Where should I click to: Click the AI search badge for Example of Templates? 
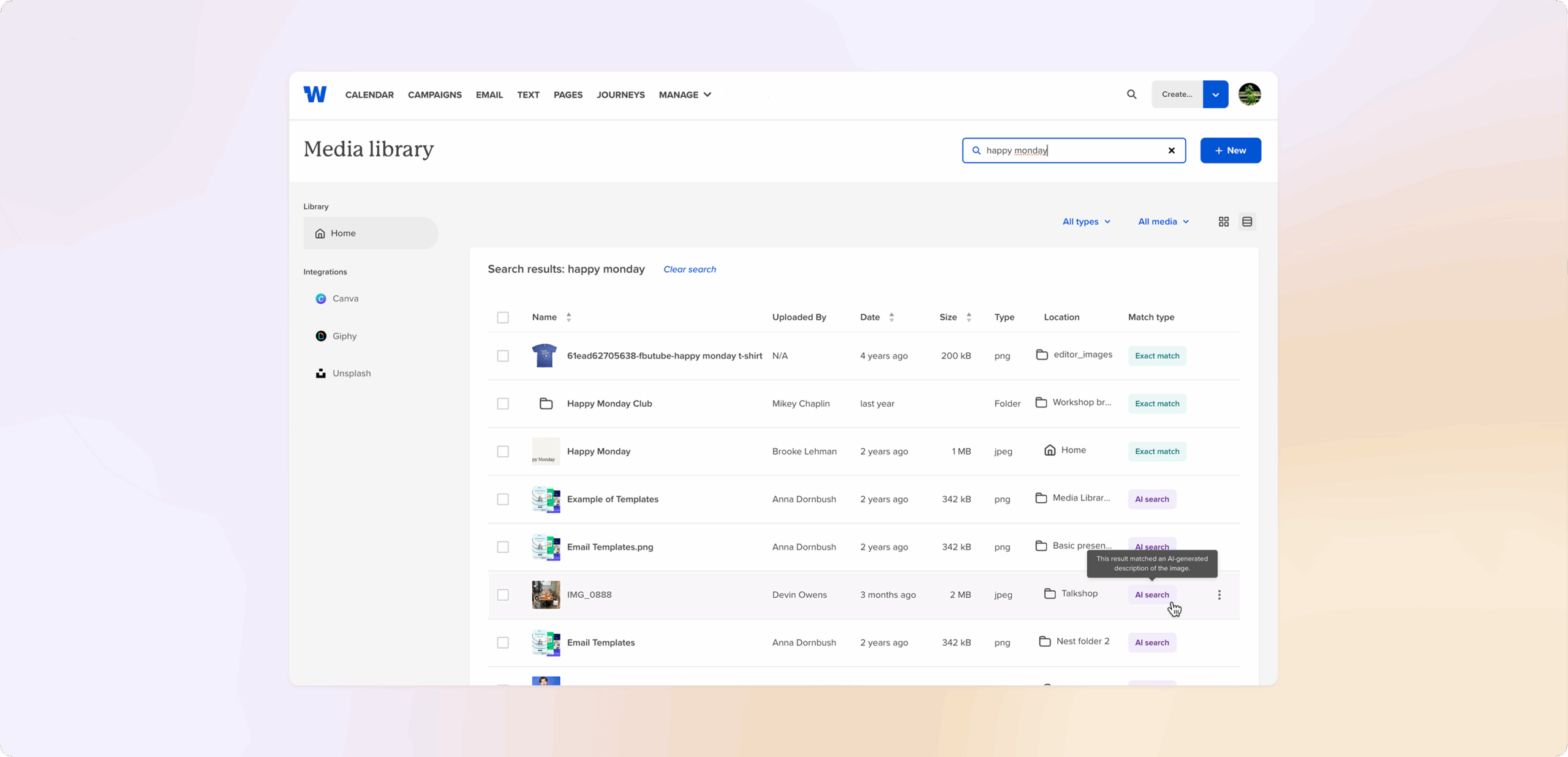tap(1151, 499)
